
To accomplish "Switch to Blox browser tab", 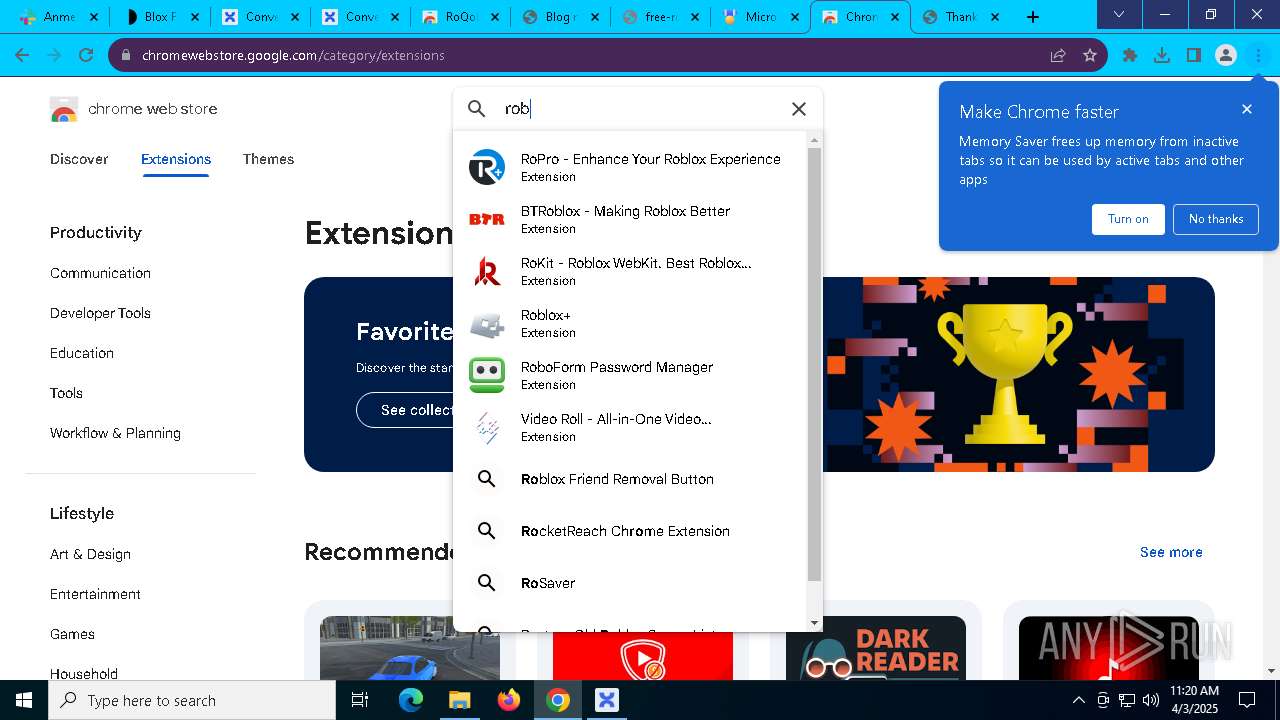I will pos(160,17).
